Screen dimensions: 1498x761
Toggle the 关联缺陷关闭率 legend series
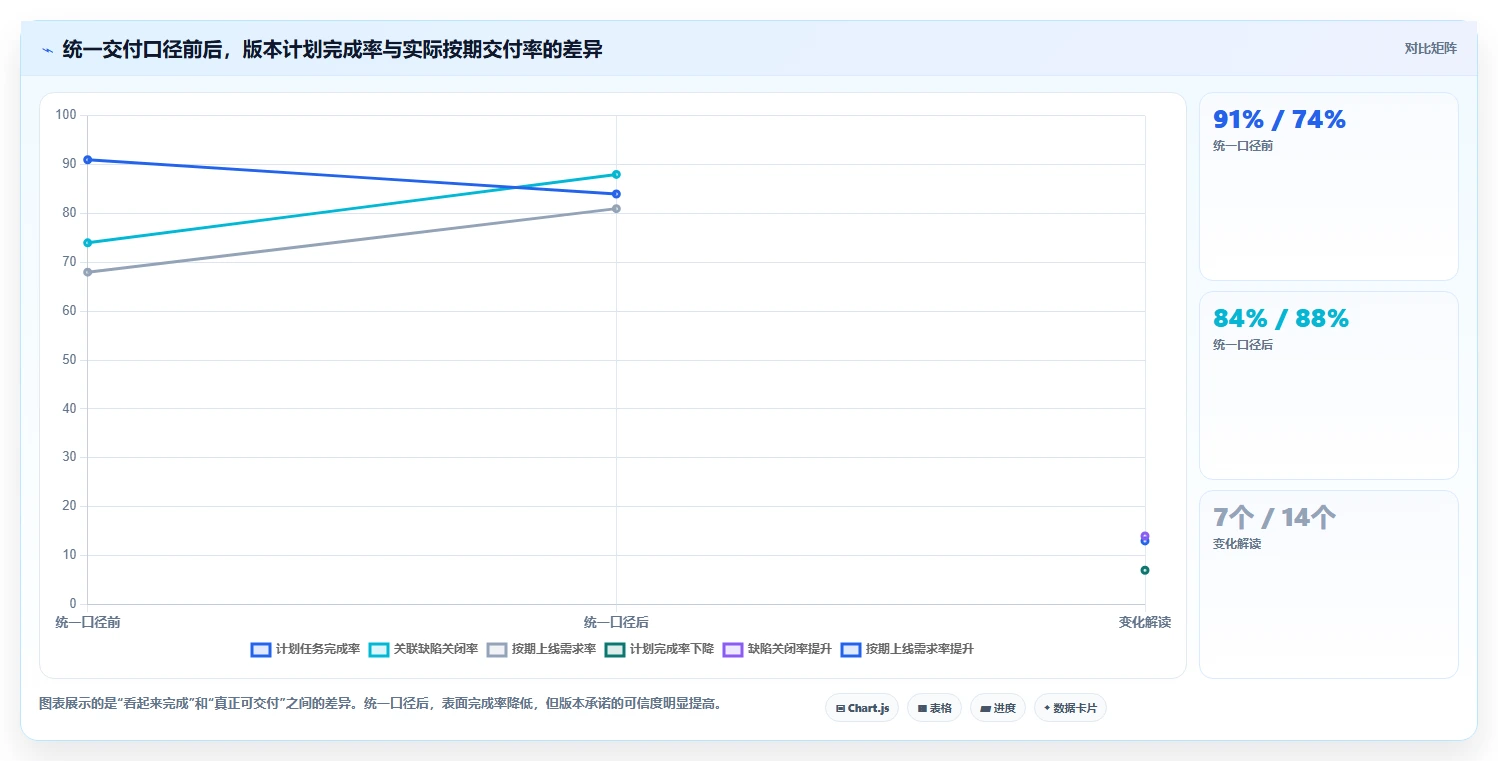(423, 649)
